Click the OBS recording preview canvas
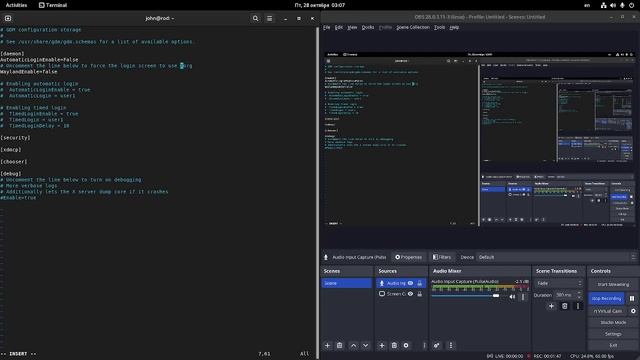The width and height of the screenshot is (640, 360). 480,139
